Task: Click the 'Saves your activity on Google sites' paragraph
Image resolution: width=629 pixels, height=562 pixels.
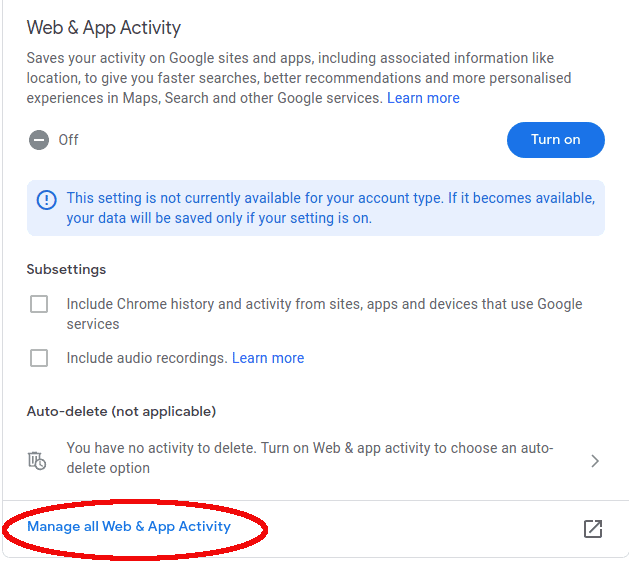Action: pos(299,78)
